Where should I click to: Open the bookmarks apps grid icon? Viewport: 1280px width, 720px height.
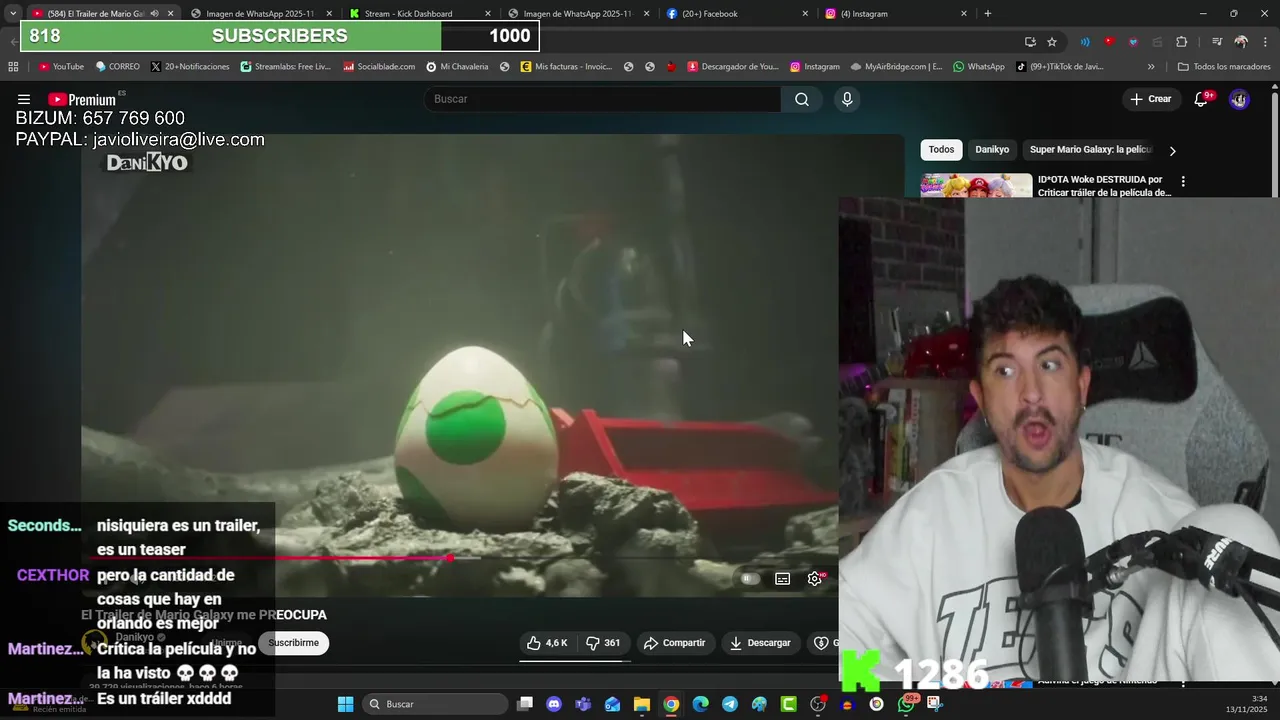pos(13,67)
